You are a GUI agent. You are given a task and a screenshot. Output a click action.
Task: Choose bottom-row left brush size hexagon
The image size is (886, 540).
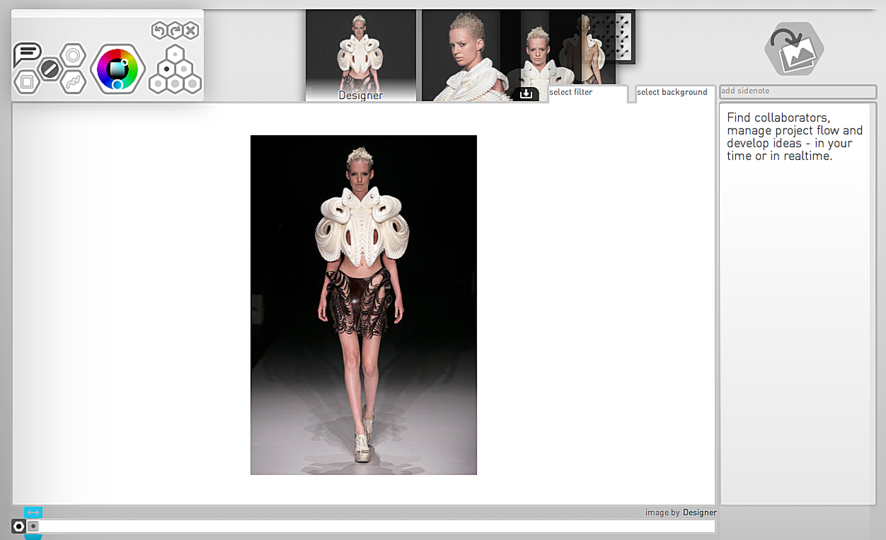(x=158, y=84)
